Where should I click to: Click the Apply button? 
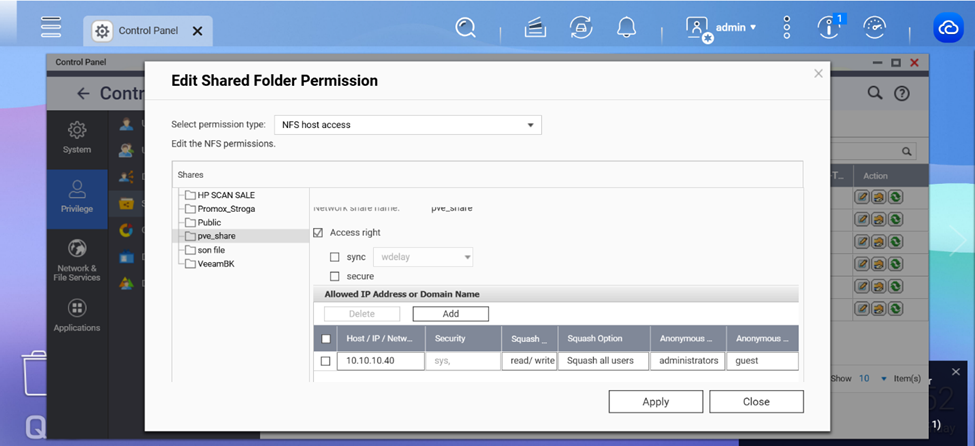(655, 401)
